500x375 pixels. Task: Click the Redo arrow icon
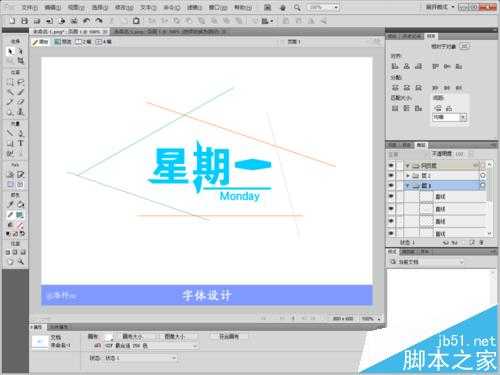[x=99, y=21]
